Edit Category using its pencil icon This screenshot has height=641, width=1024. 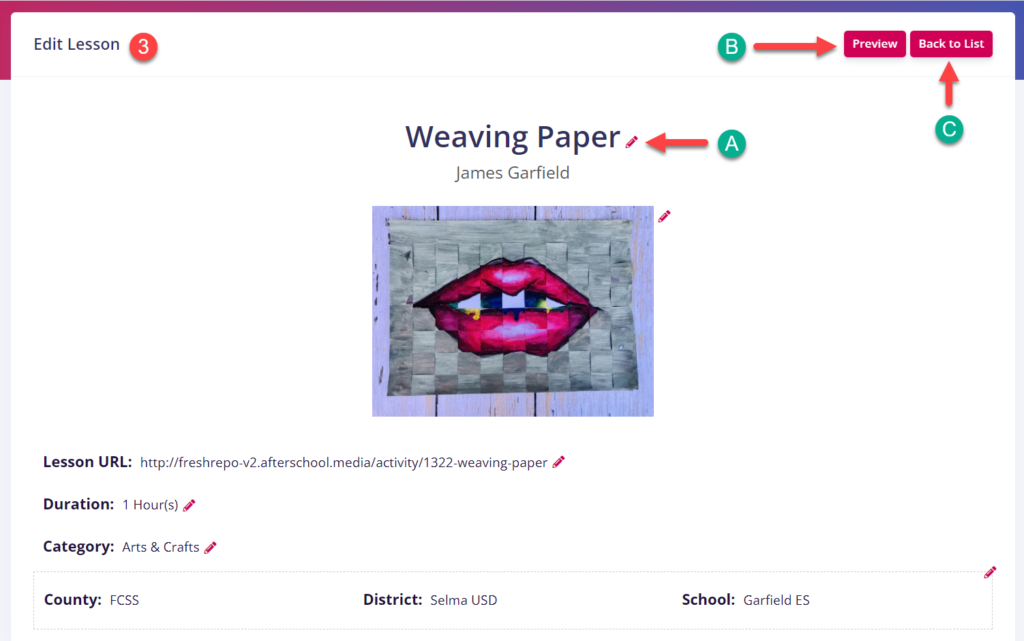pyautogui.click(x=210, y=548)
